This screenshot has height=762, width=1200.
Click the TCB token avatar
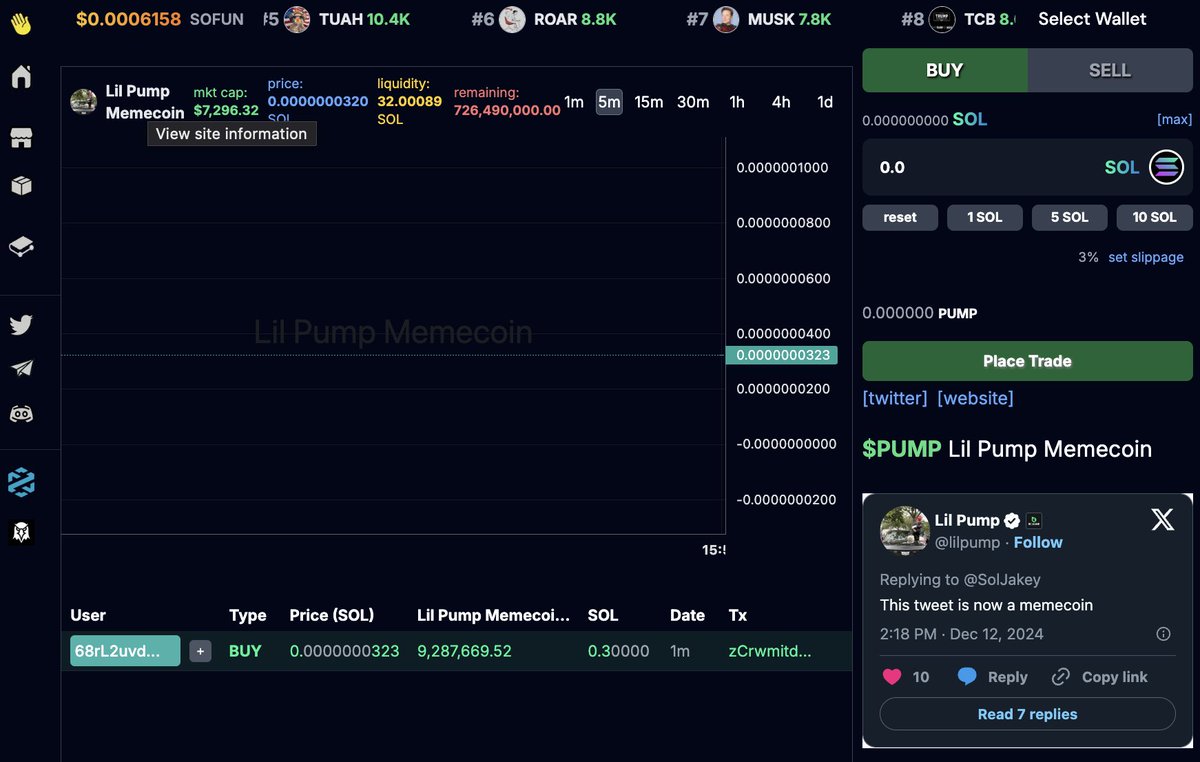click(x=942, y=19)
